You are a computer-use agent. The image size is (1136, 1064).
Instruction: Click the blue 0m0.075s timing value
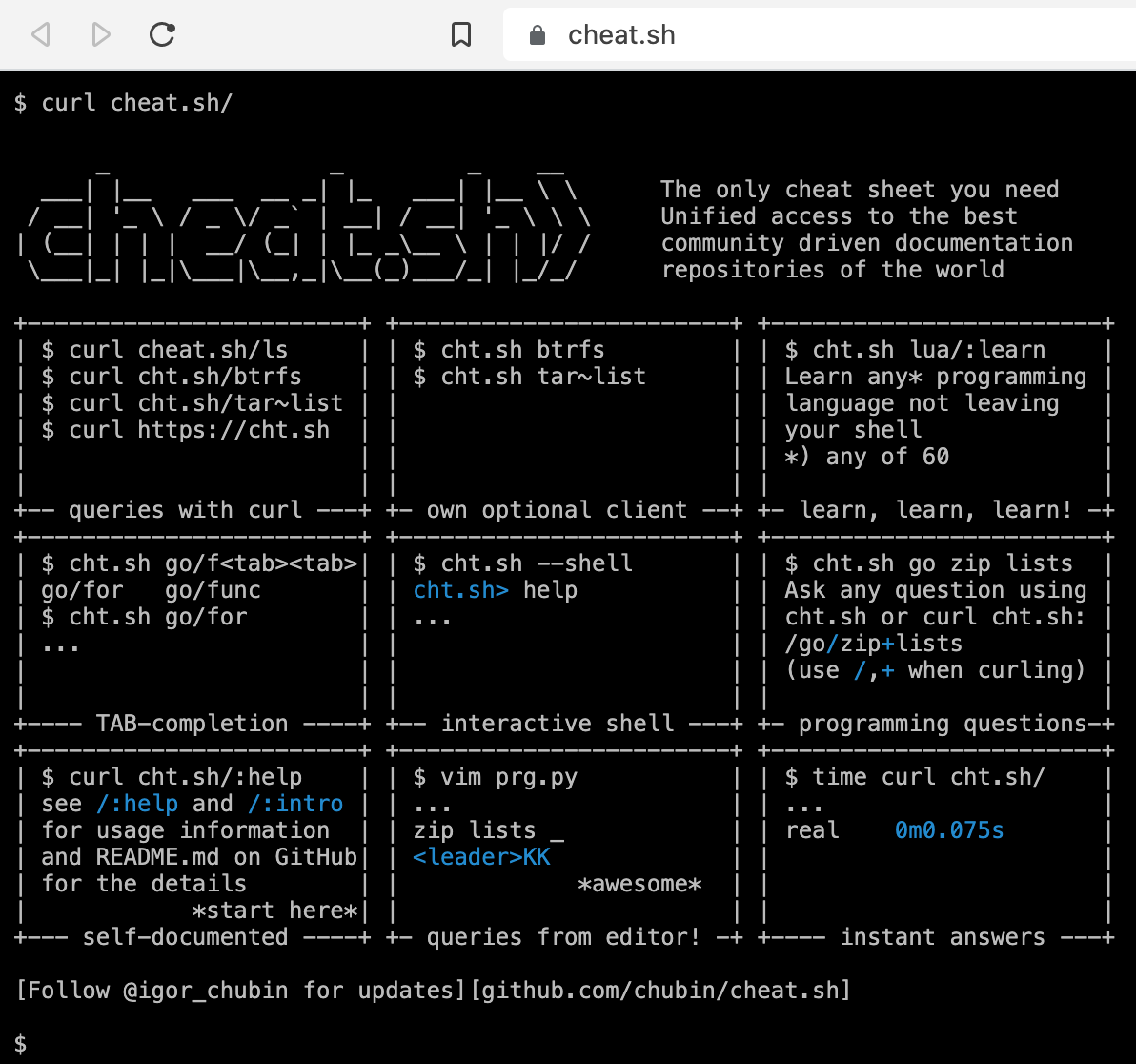(x=949, y=829)
